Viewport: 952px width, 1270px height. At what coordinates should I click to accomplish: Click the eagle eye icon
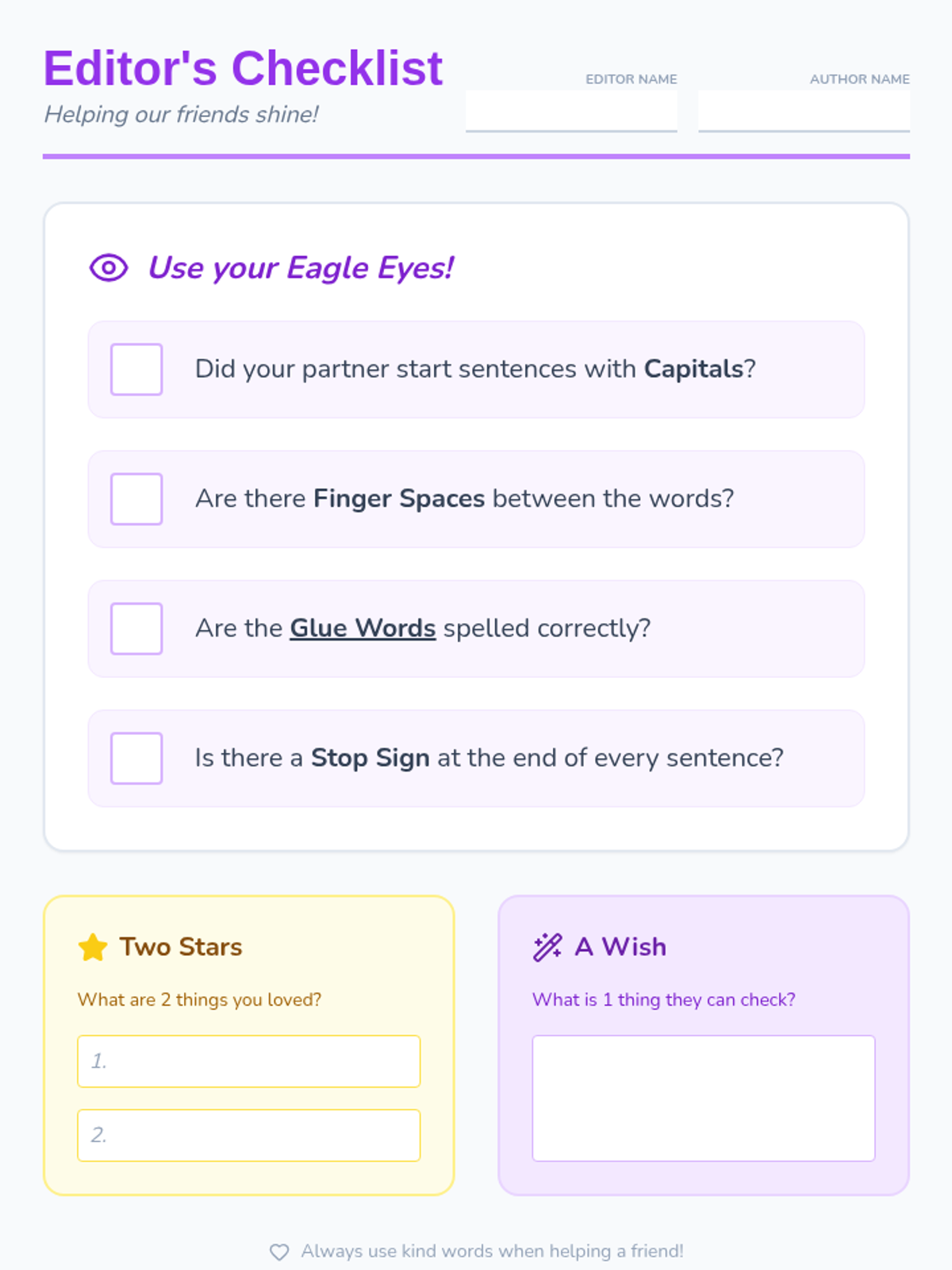[x=109, y=268]
